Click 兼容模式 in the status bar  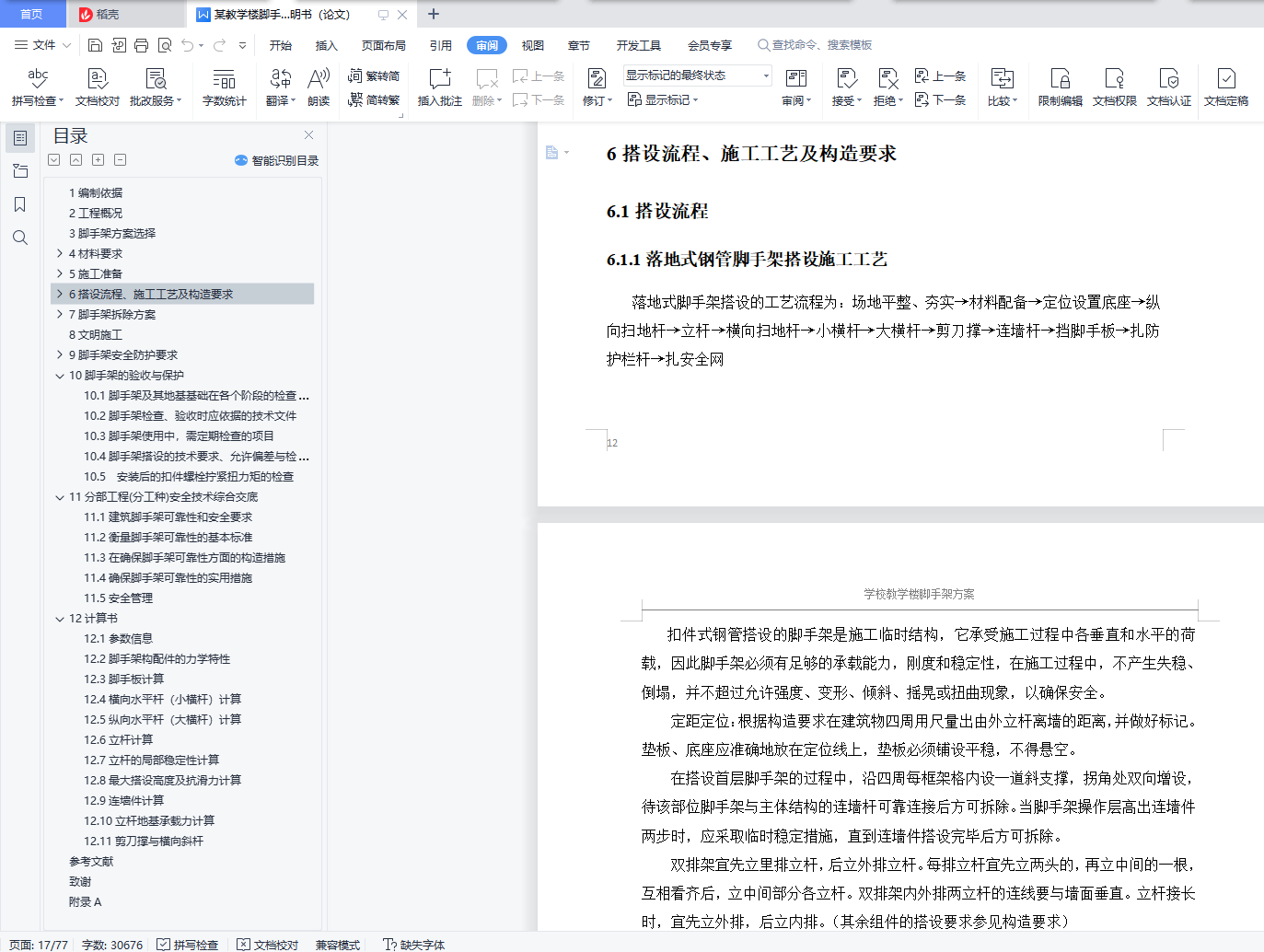point(338,945)
